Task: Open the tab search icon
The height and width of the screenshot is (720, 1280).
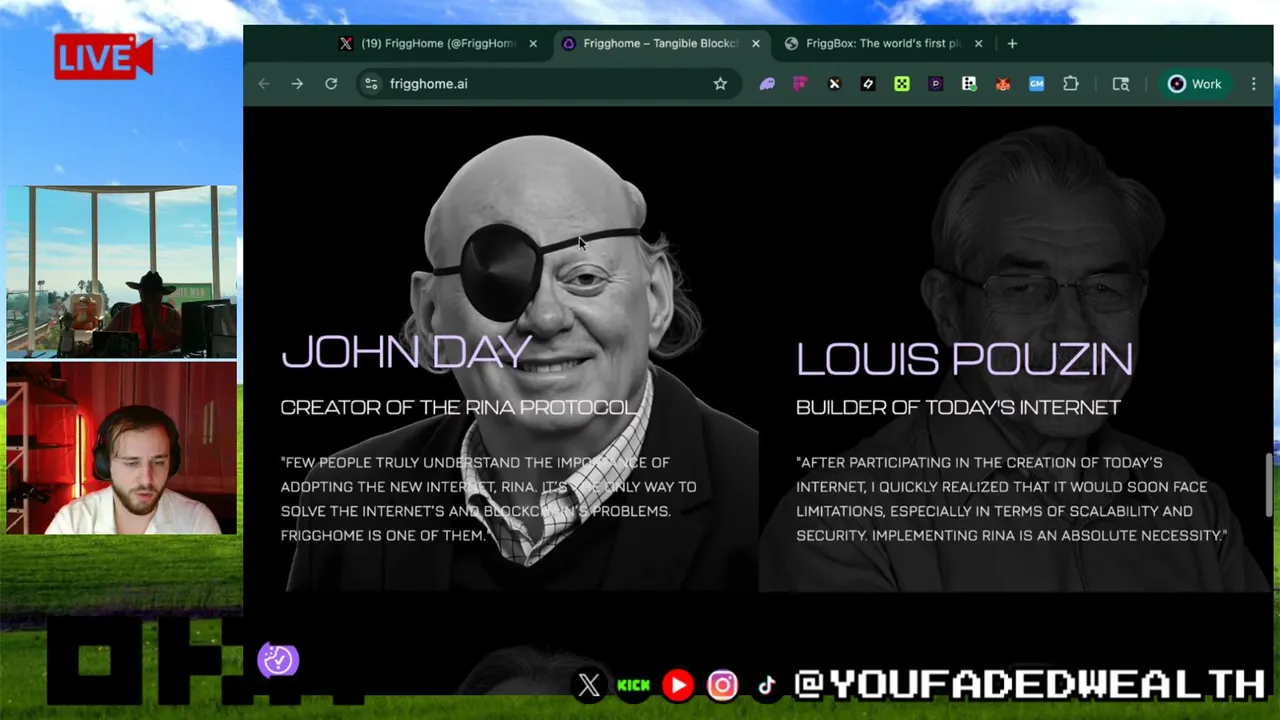Action: [1121, 84]
